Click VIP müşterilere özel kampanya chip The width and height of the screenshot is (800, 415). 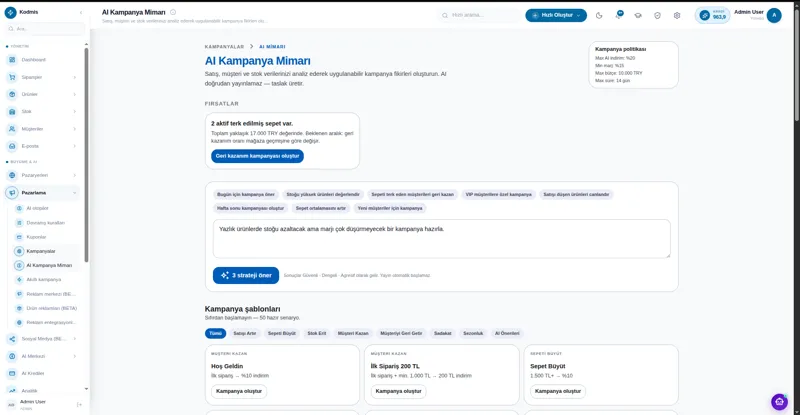coord(498,194)
